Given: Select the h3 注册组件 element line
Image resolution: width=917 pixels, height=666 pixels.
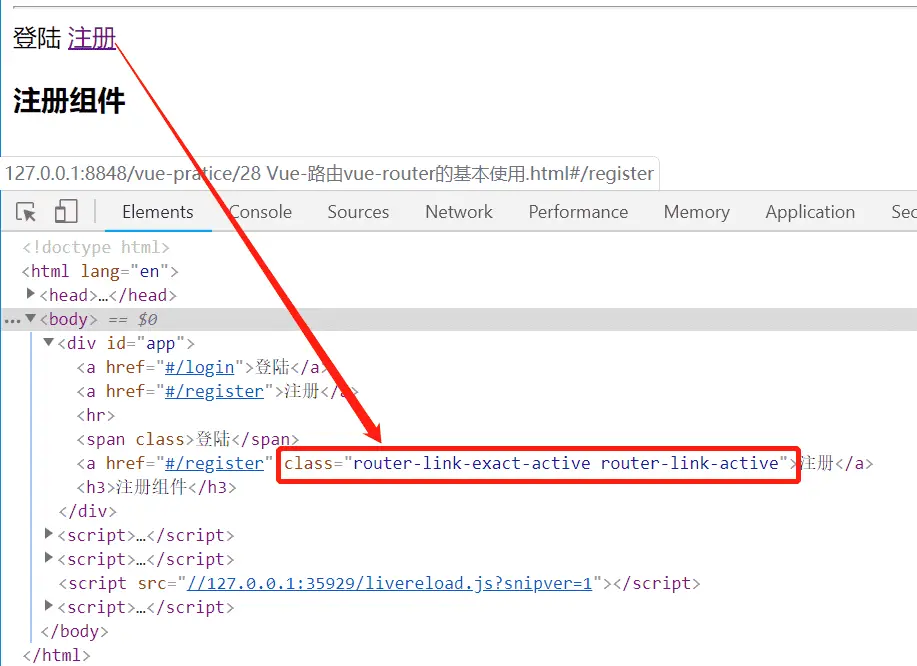Looking at the screenshot, I should 157,487.
